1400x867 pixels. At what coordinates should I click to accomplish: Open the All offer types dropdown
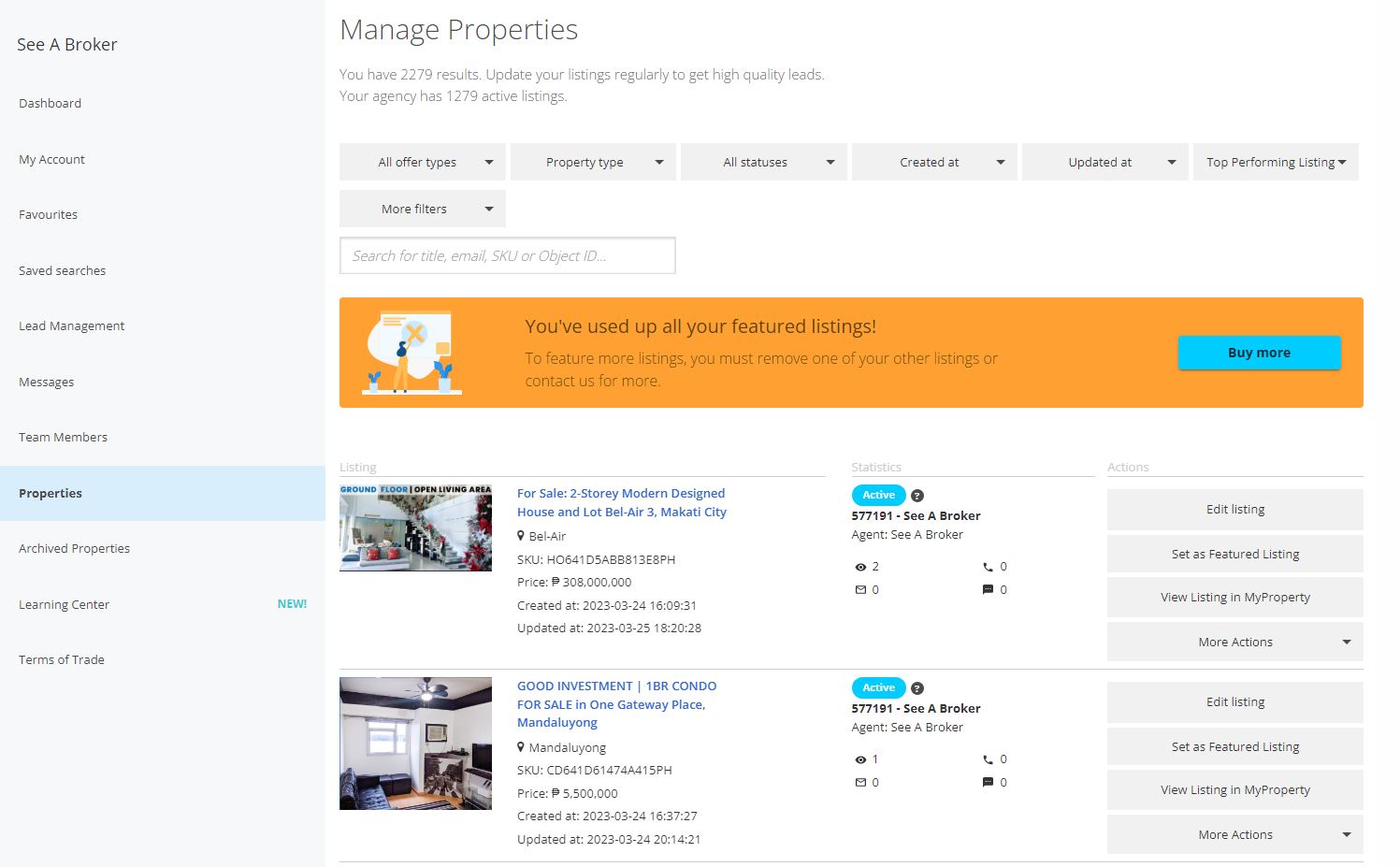pyautogui.click(x=423, y=162)
